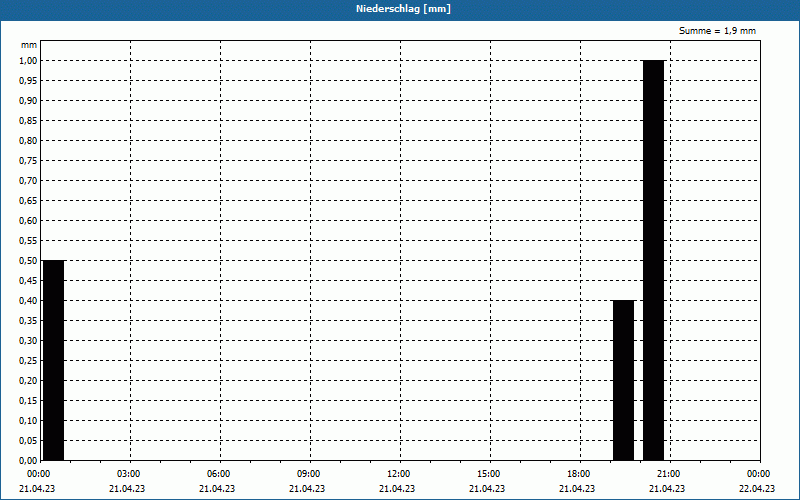Click the tall 1,00 mm precipitation bar
Image resolution: width=800 pixels, height=500 pixels.
pos(653,260)
